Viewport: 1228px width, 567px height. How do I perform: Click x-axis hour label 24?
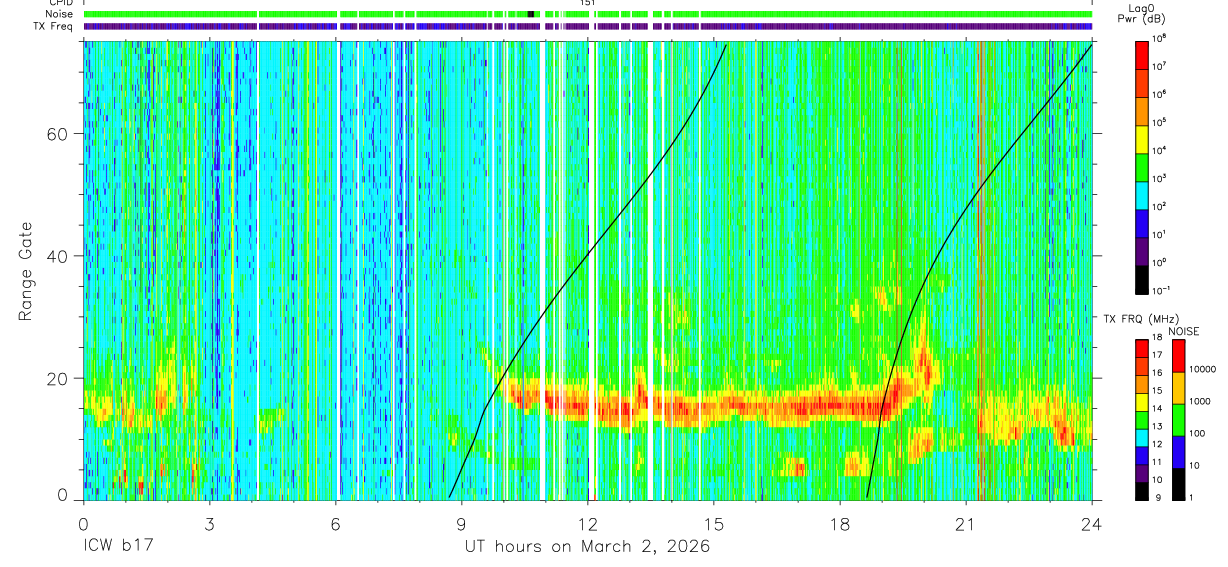tap(1091, 523)
